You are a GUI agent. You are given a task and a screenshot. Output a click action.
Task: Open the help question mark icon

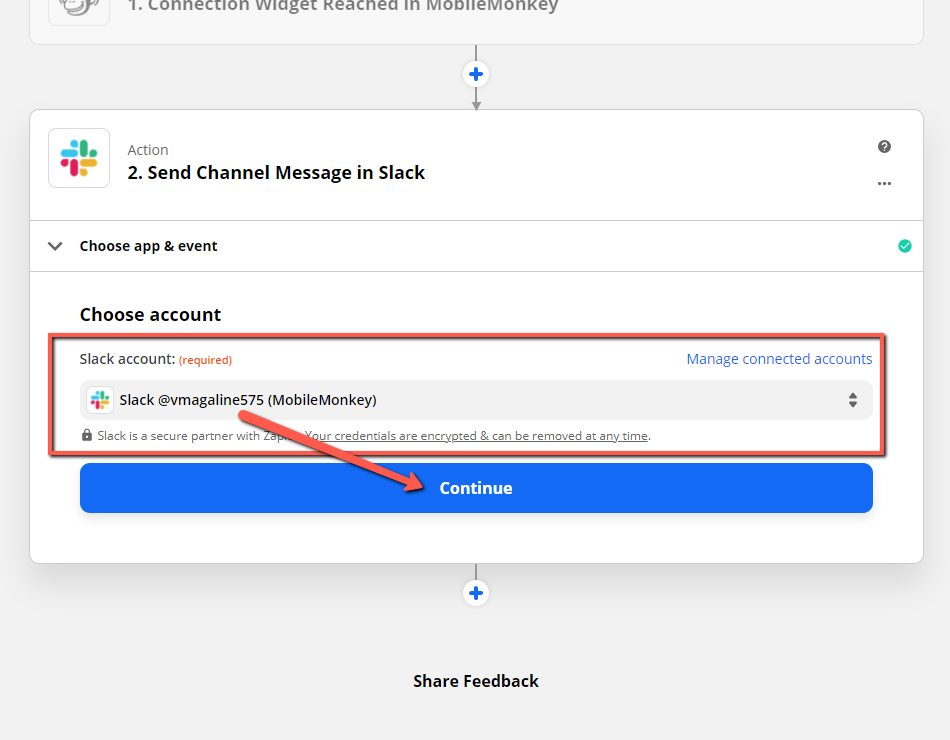(884, 147)
